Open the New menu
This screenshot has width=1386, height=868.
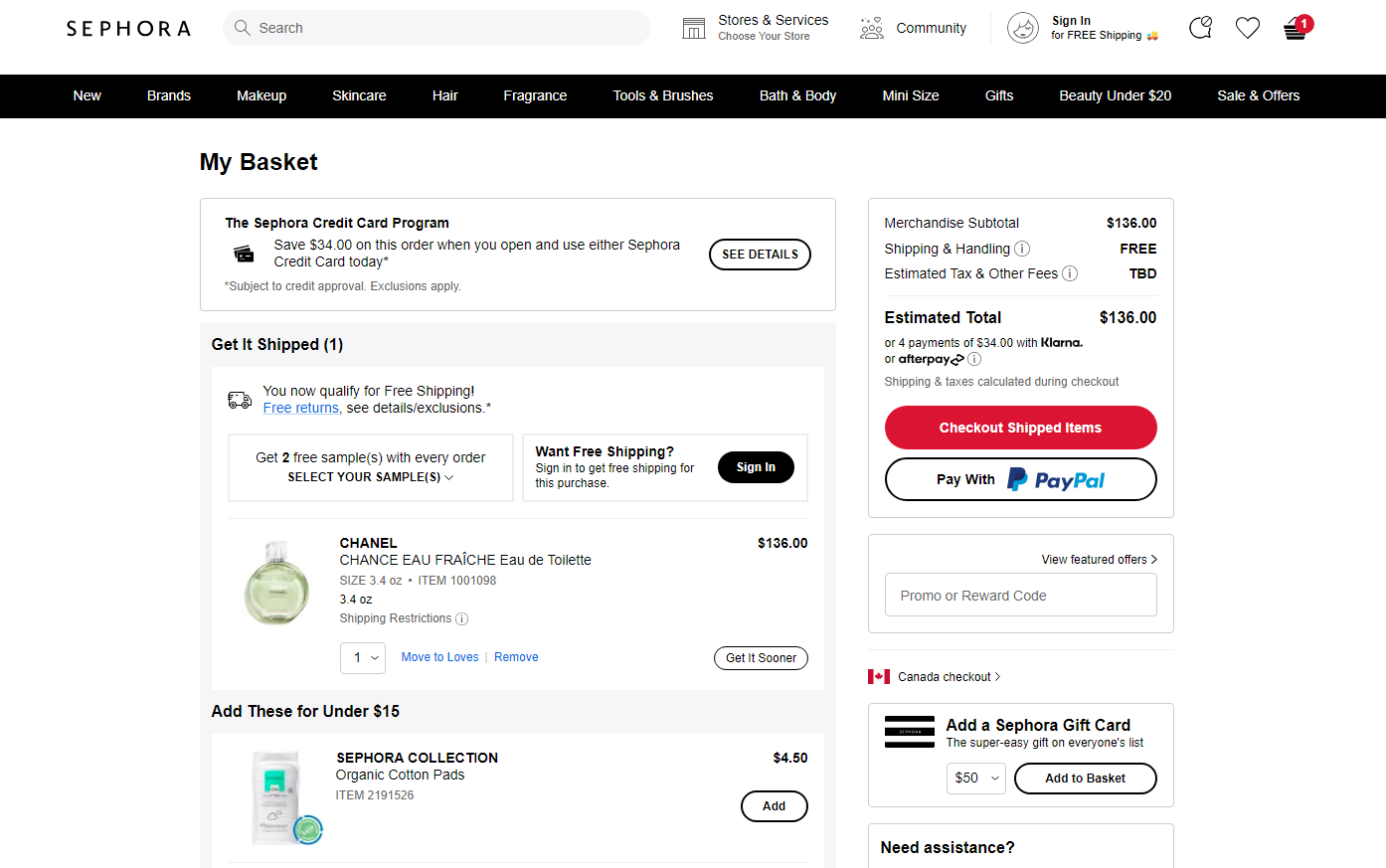pos(87,96)
